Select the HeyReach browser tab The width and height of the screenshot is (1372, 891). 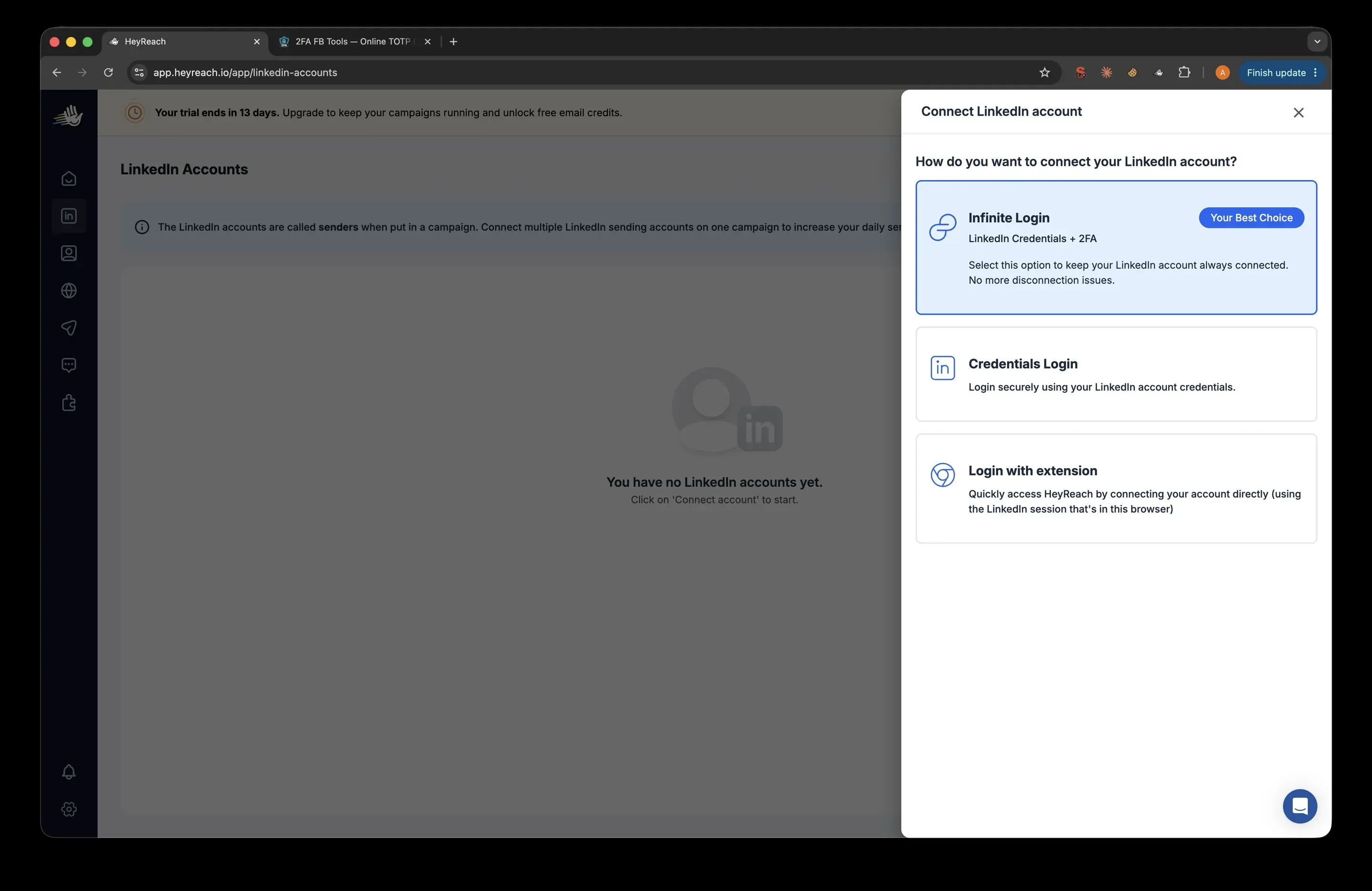[x=184, y=41]
